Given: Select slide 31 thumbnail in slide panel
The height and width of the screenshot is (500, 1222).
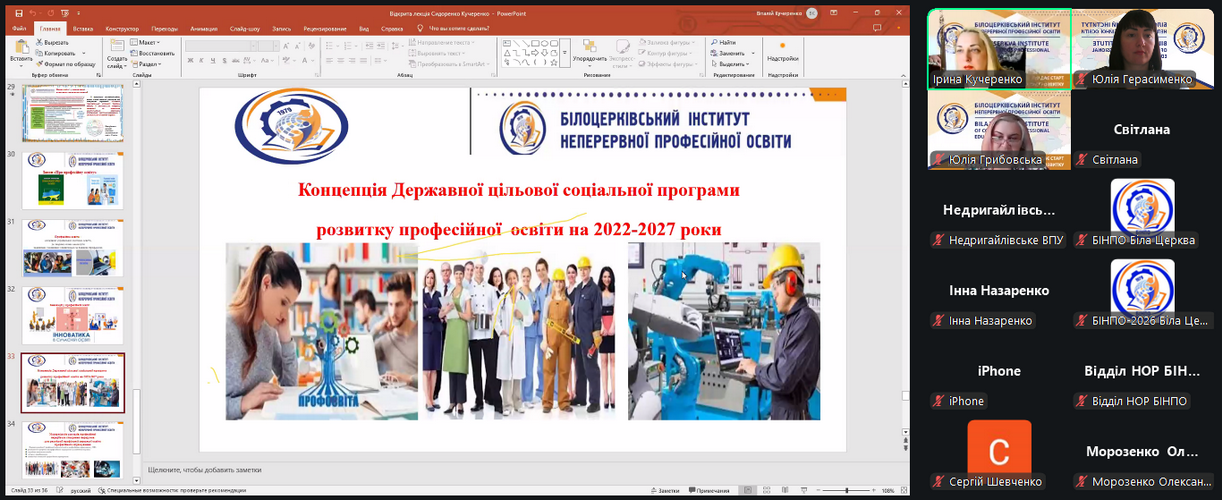Looking at the screenshot, I should click(73, 247).
